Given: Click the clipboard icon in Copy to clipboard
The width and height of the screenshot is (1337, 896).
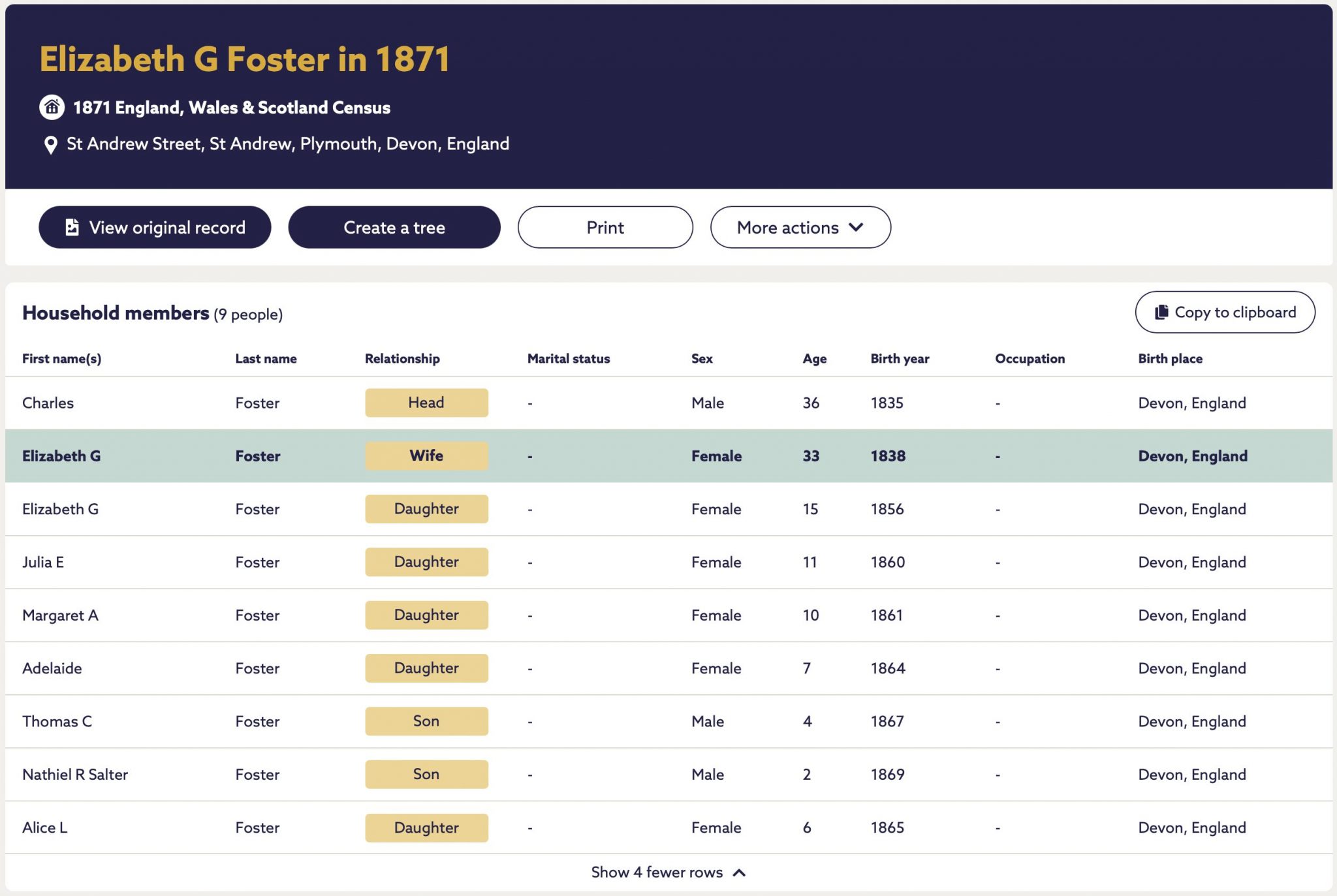Looking at the screenshot, I should tap(1161, 312).
